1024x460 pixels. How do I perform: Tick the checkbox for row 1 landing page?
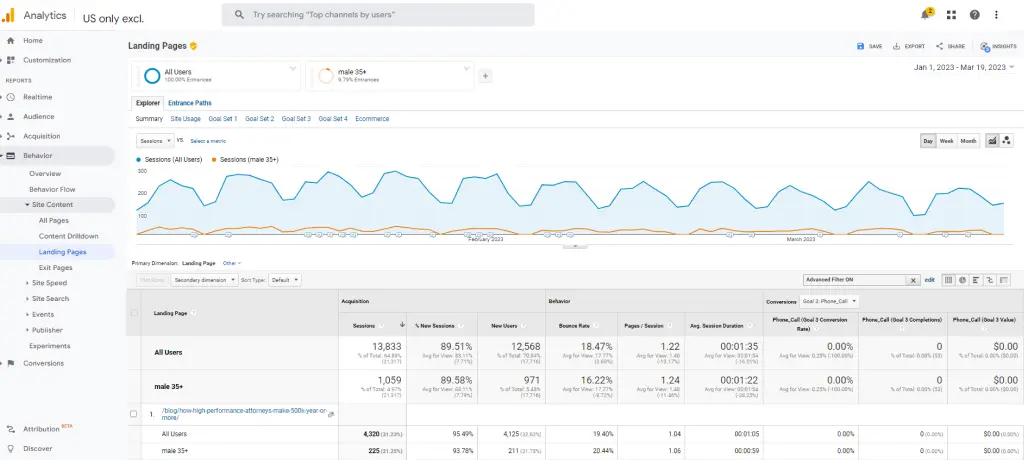[x=135, y=413]
